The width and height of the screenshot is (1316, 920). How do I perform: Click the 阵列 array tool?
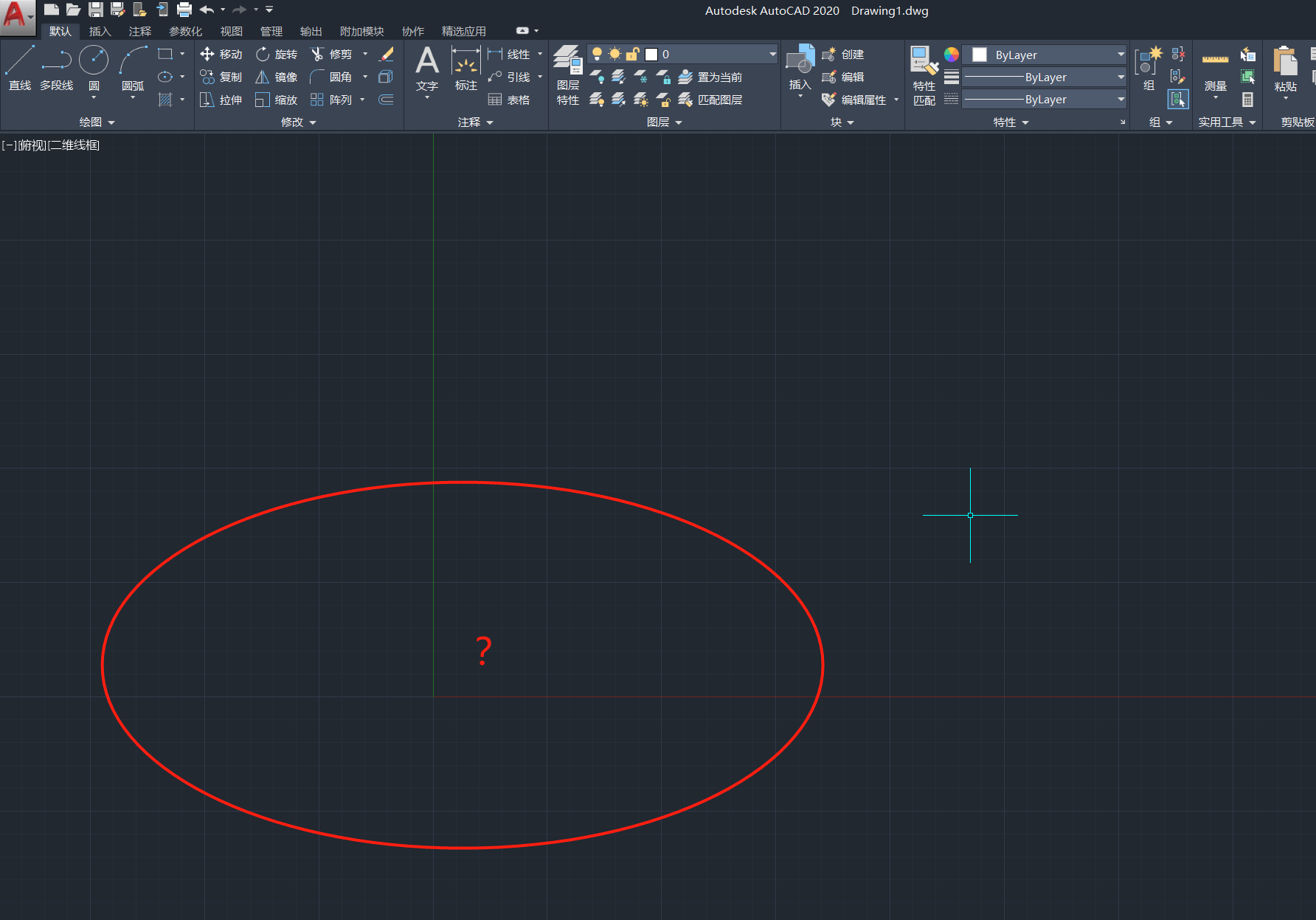(x=331, y=100)
